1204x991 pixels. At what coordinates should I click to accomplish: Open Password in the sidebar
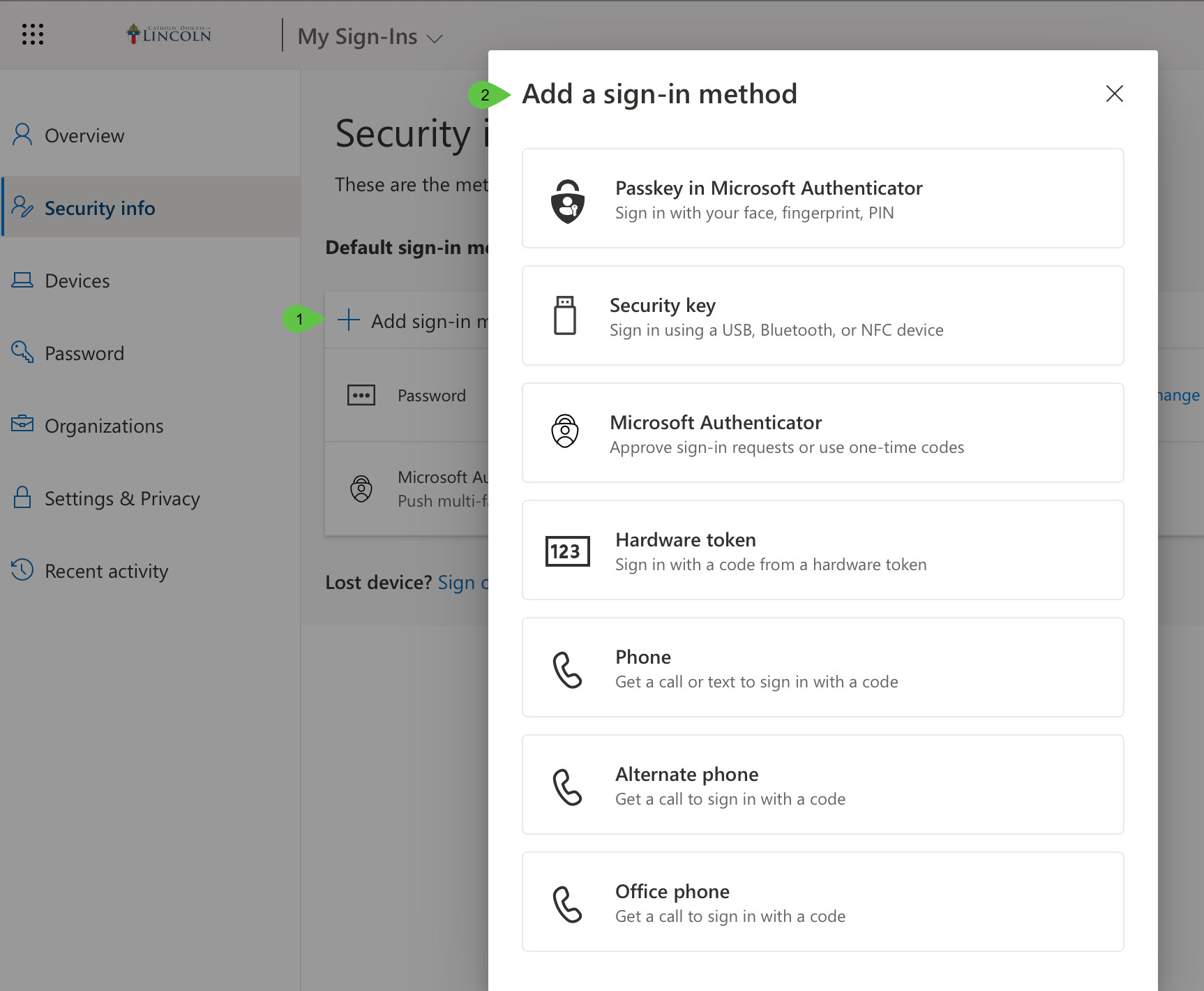point(151,353)
